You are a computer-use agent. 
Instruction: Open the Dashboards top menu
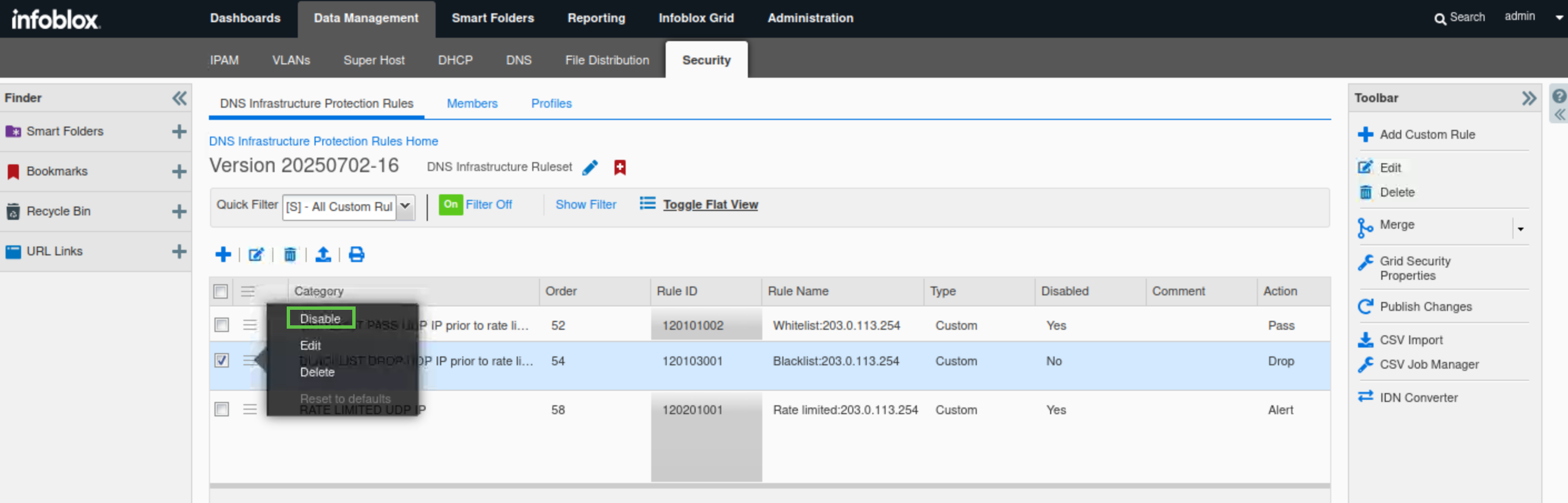pos(245,18)
